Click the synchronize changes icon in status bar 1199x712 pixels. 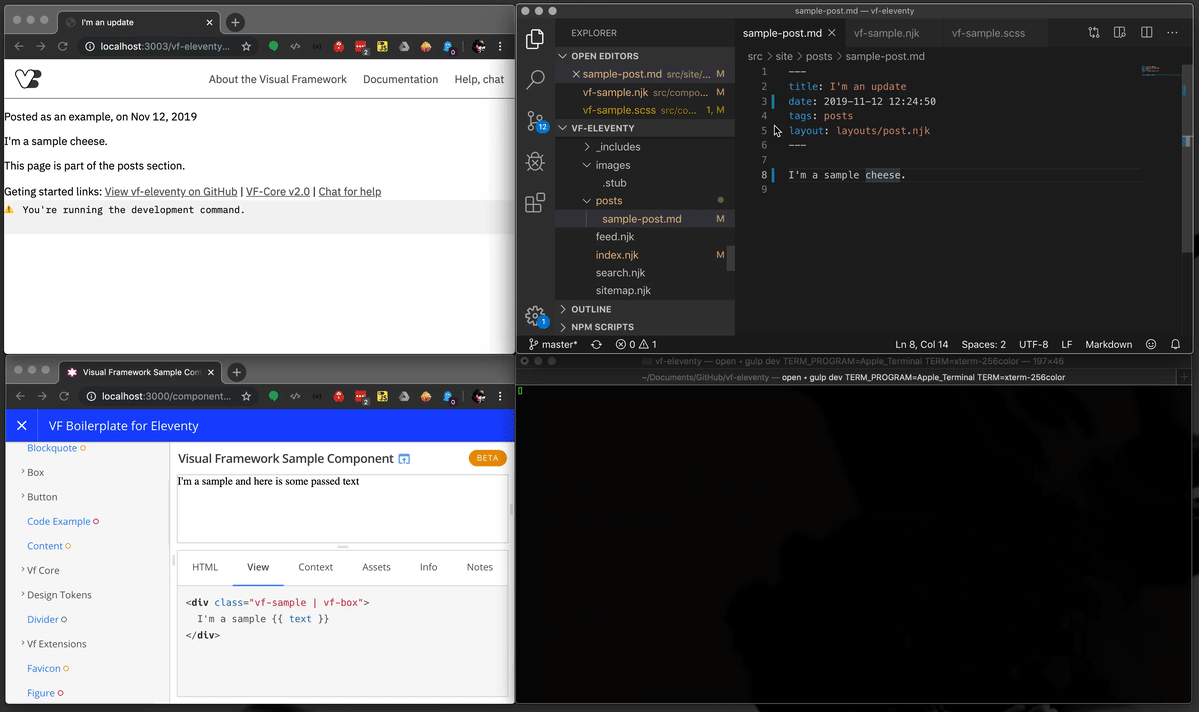[x=597, y=344]
